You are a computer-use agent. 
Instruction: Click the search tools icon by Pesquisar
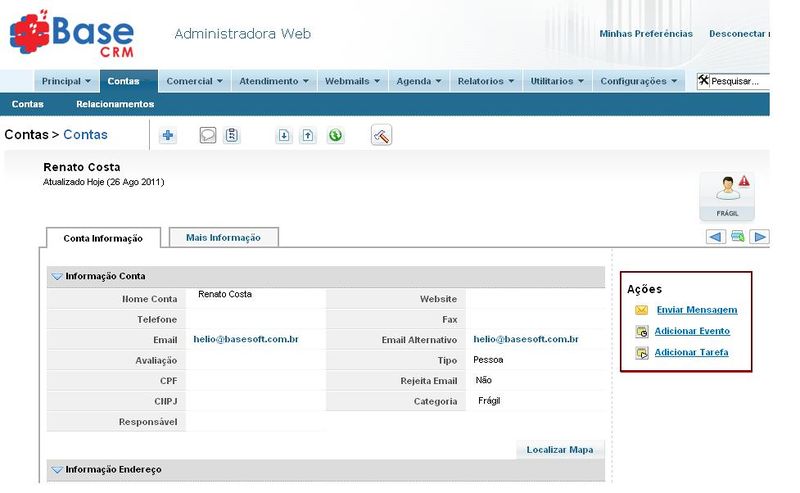point(704,81)
